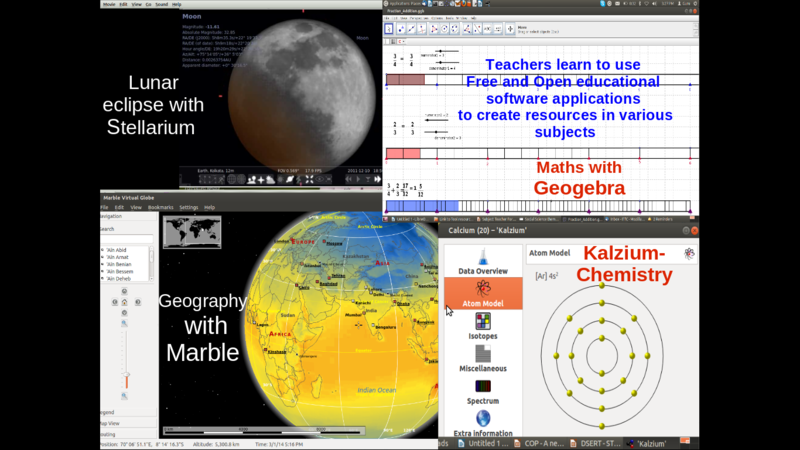
Task: Select GeoGebra Perpendicular line tool
Action: (421, 29)
